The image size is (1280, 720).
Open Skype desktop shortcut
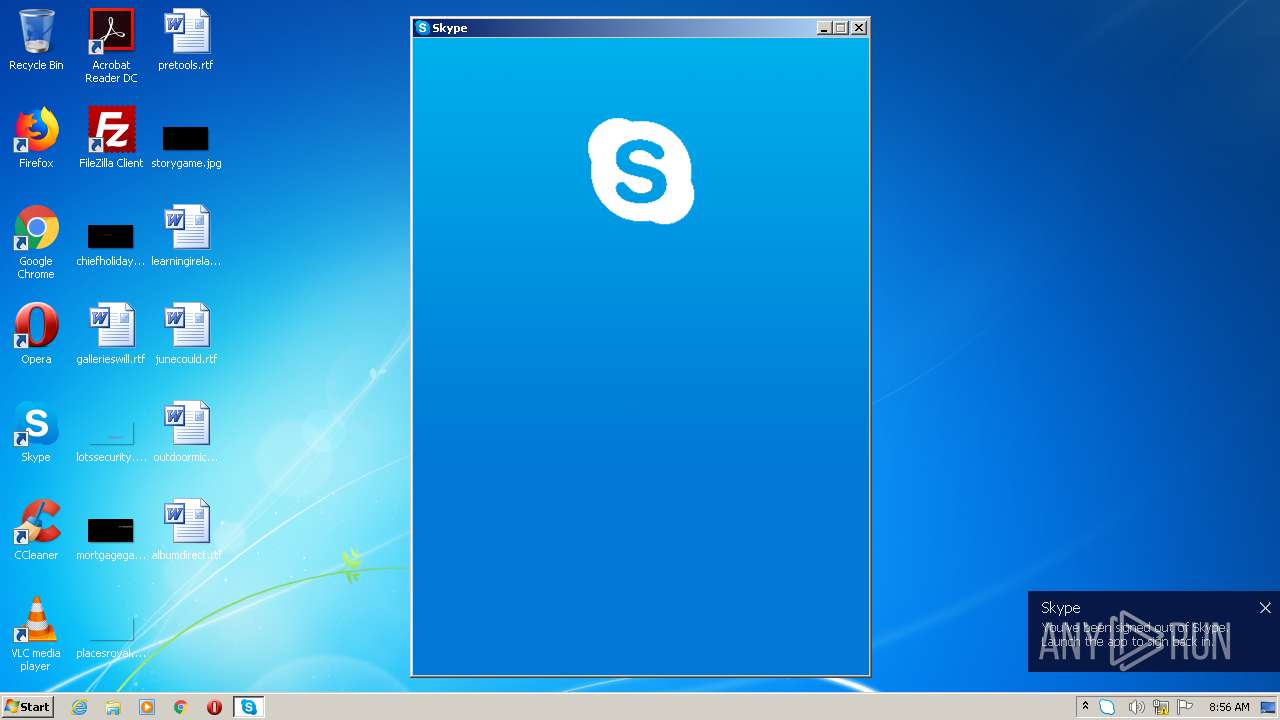pyautogui.click(x=36, y=432)
